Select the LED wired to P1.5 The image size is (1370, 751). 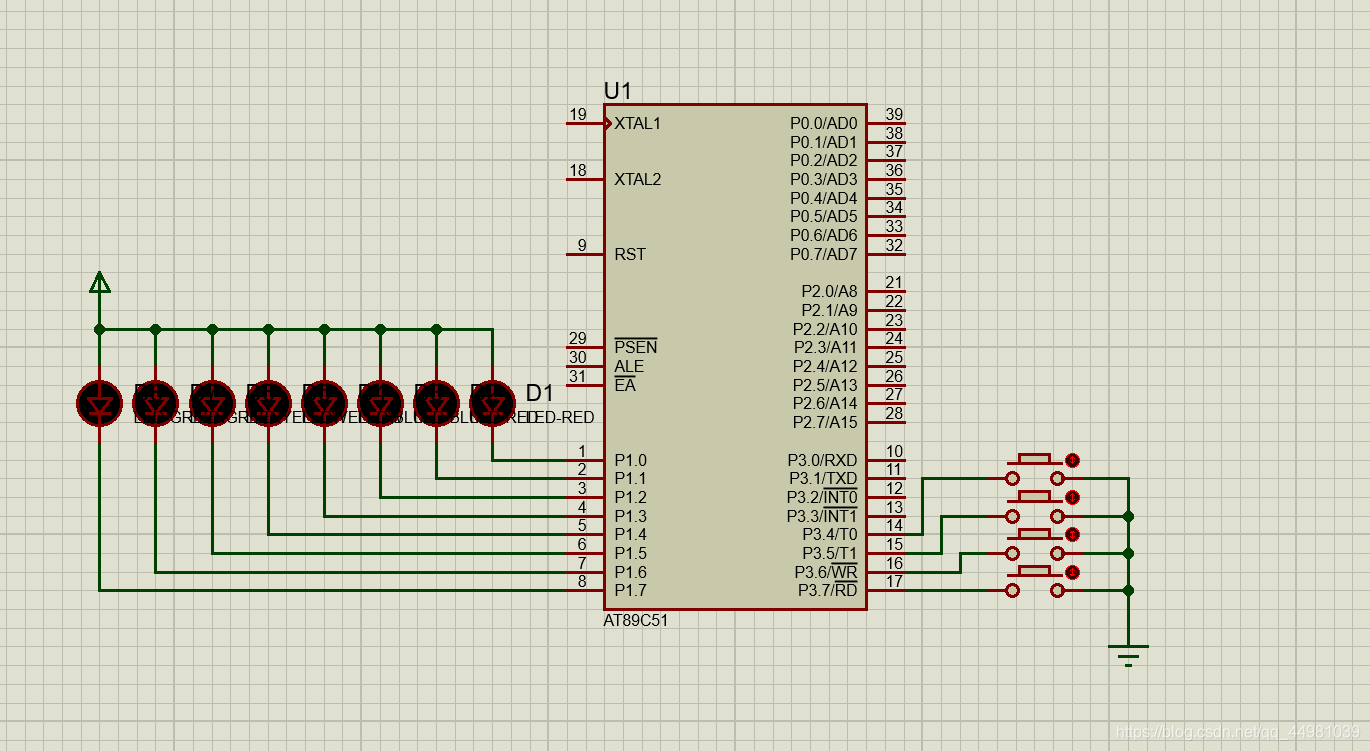pyautogui.click(x=212, y=403)
